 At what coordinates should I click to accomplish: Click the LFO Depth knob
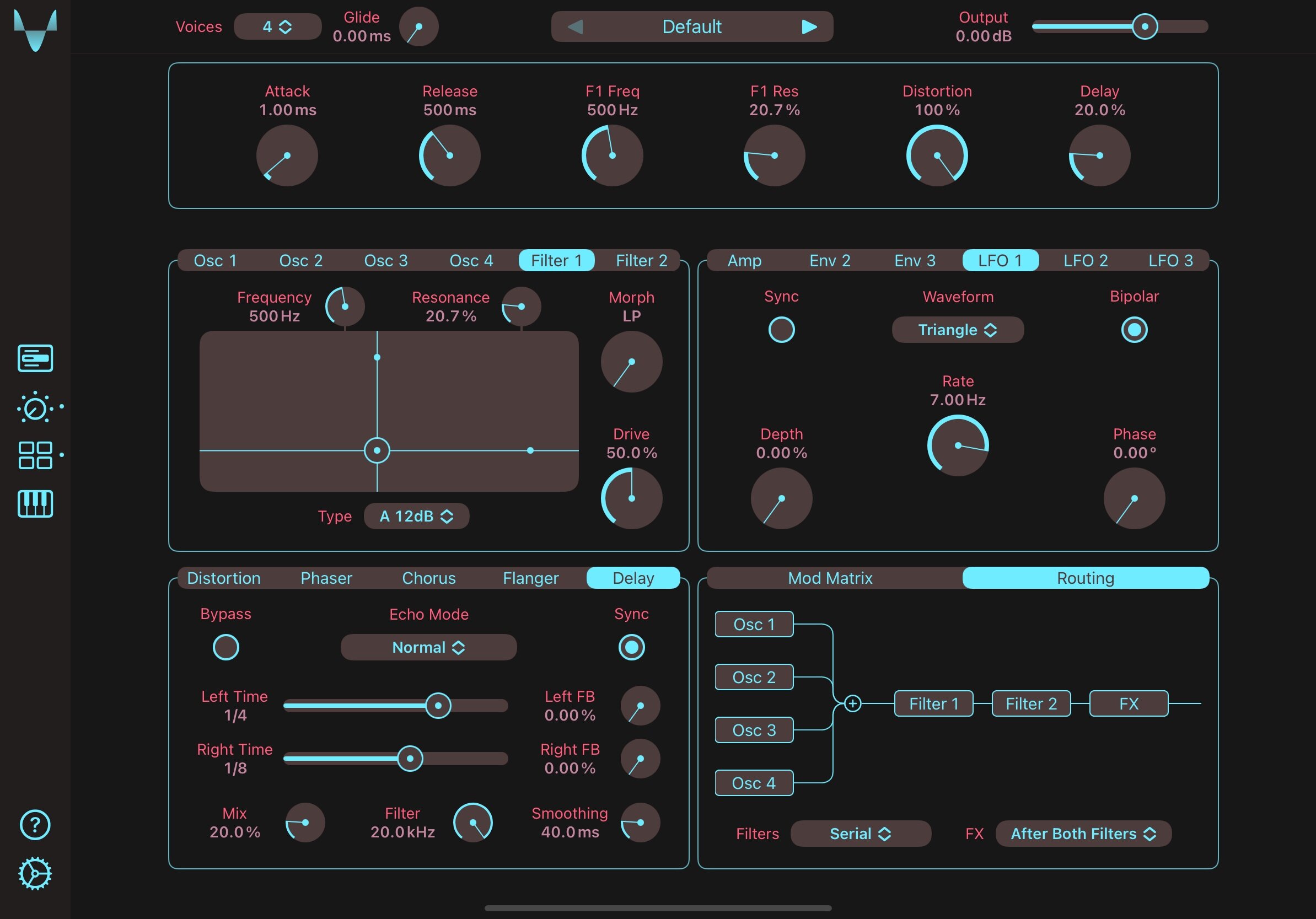pyautogui.click(x=781, y=498)
